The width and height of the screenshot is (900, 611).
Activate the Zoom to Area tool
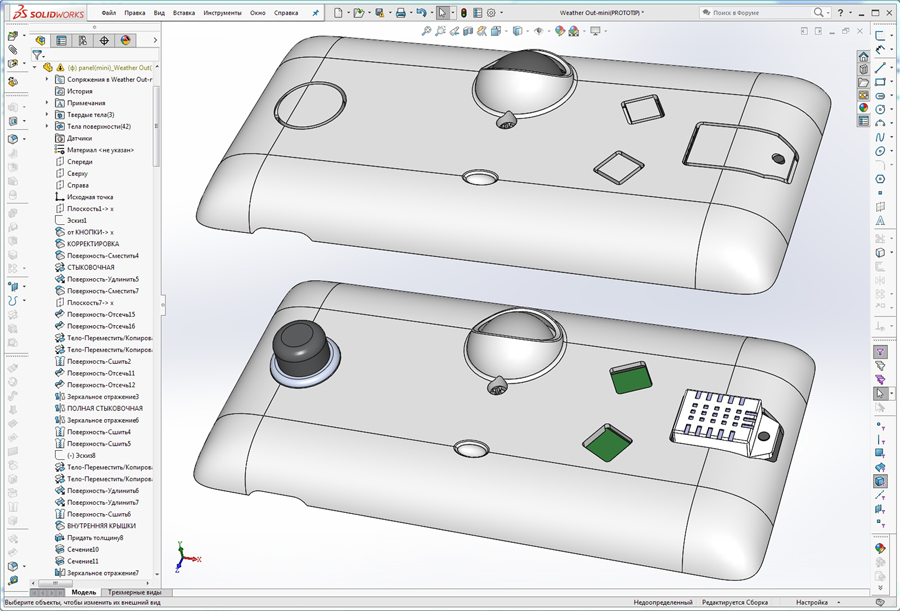440,31
